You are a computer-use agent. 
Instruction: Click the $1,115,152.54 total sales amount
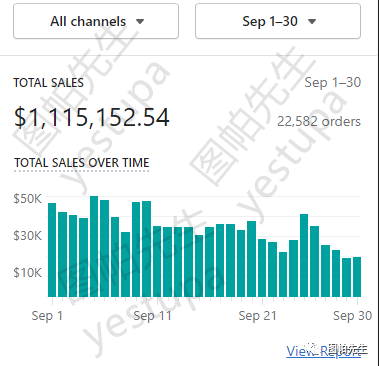[x=92, y=117]
